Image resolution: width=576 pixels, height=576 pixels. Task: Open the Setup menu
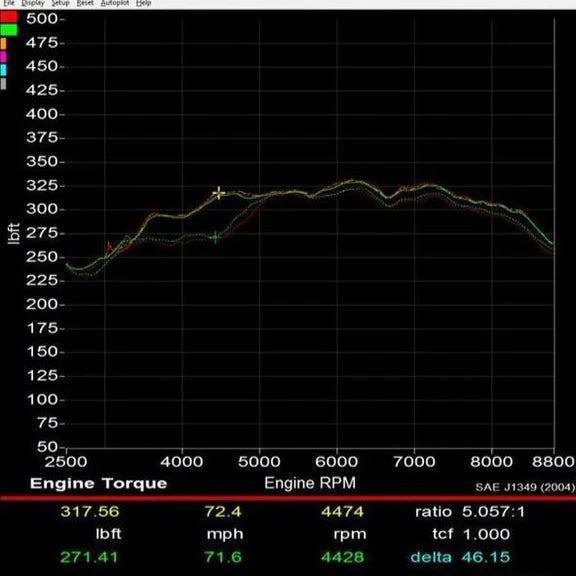[60, 3]
